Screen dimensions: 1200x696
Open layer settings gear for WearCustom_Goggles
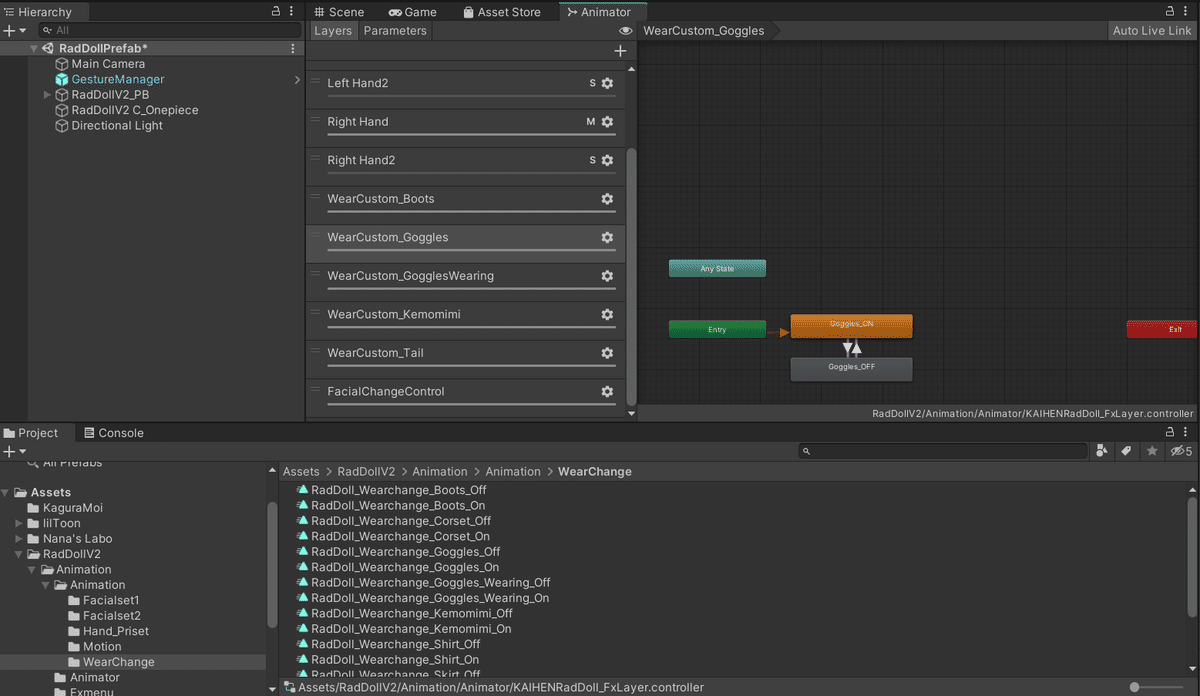tap(607, 238)
